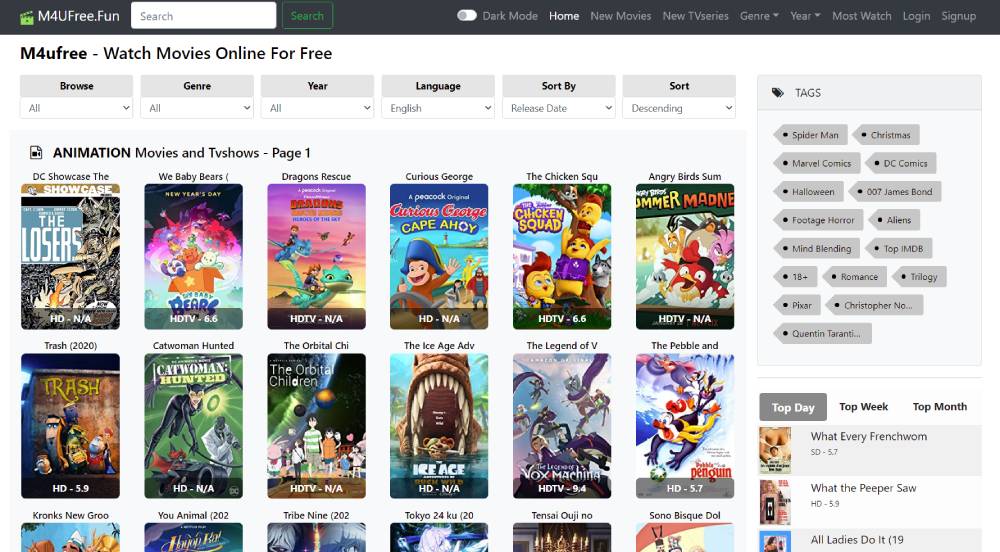Click the tags icon in the TAGS header
Viewport: 1000px width, 552px height.
[777, 93]
